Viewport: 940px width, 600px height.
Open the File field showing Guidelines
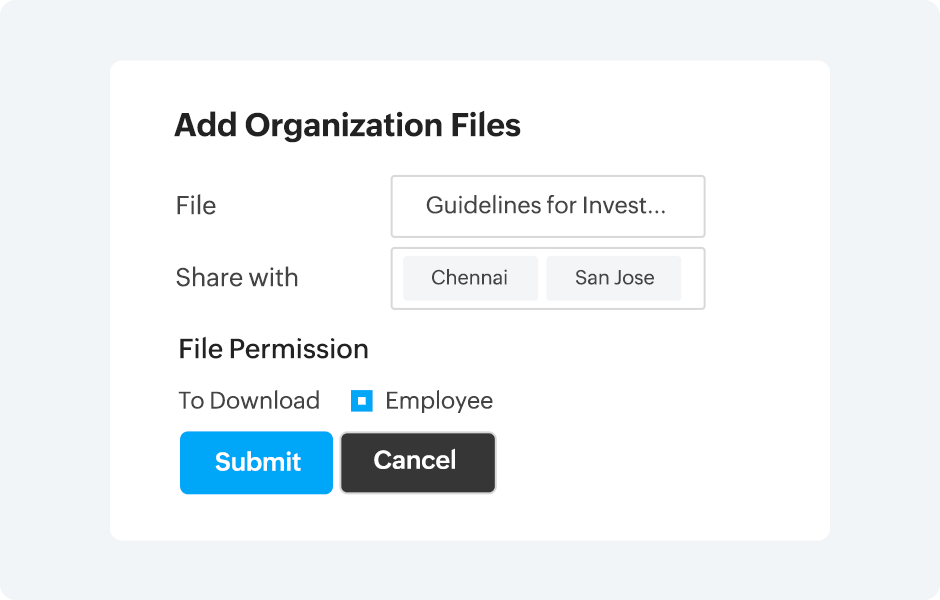547,206
